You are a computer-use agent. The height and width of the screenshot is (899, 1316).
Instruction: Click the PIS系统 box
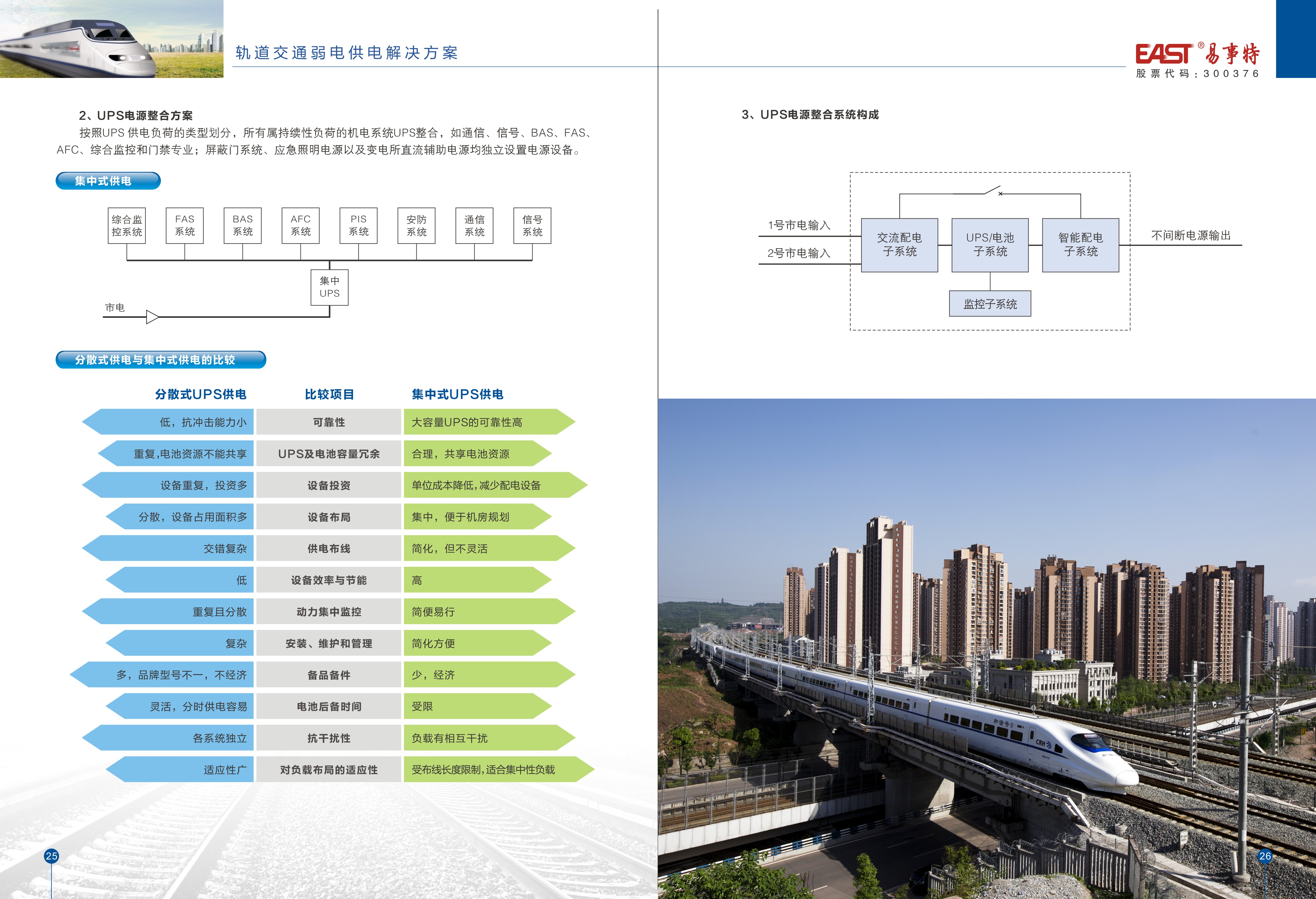(358, 226)
